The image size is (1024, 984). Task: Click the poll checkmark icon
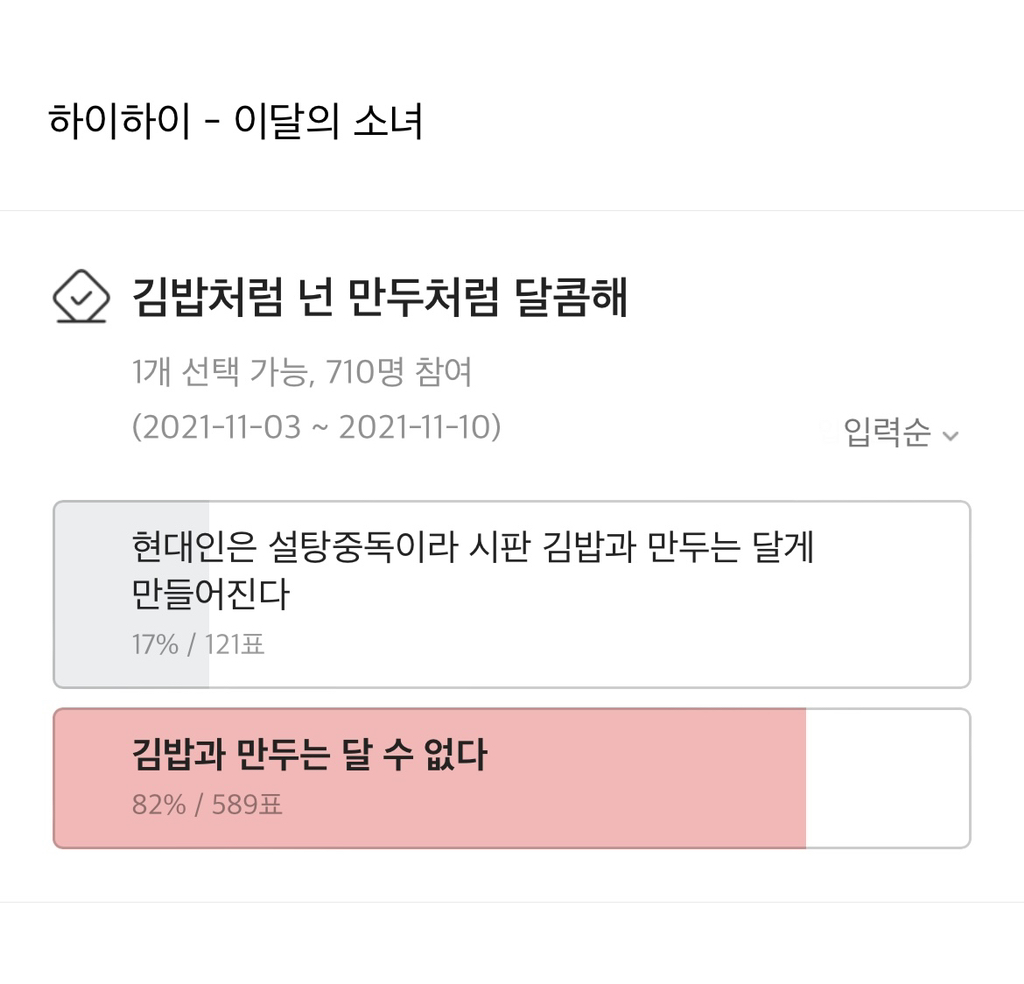80,298
